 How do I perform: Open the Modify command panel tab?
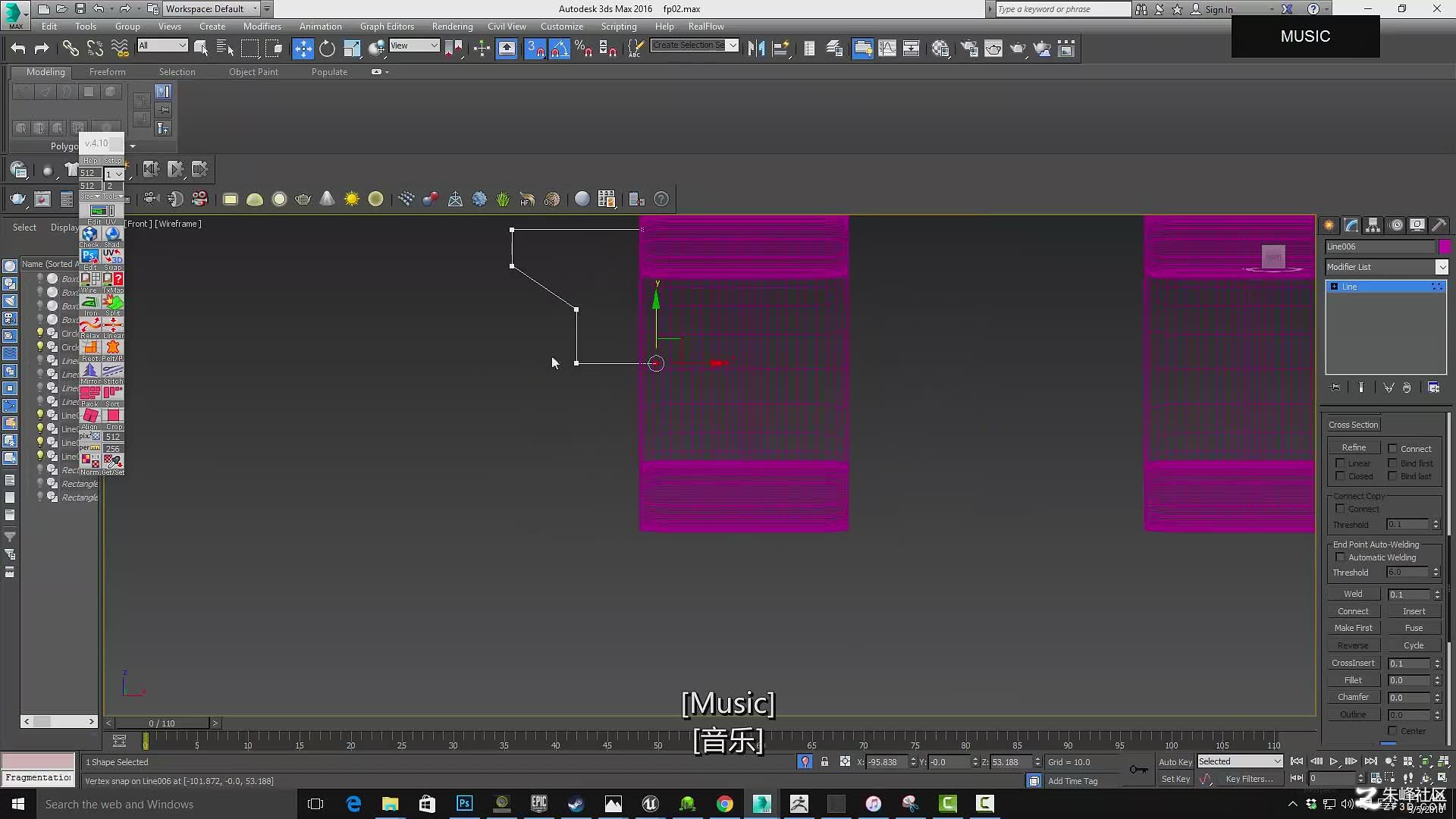click(1351, 225)
